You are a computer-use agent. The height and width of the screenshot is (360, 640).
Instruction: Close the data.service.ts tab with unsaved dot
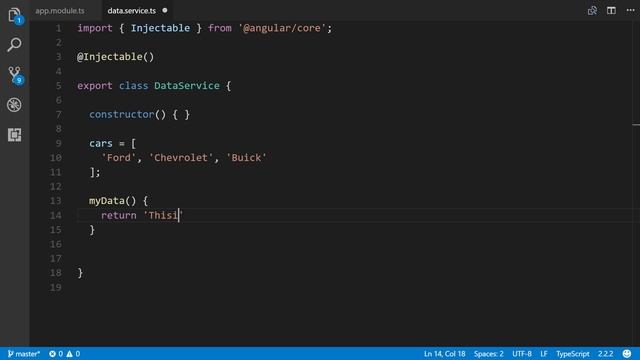165,11
